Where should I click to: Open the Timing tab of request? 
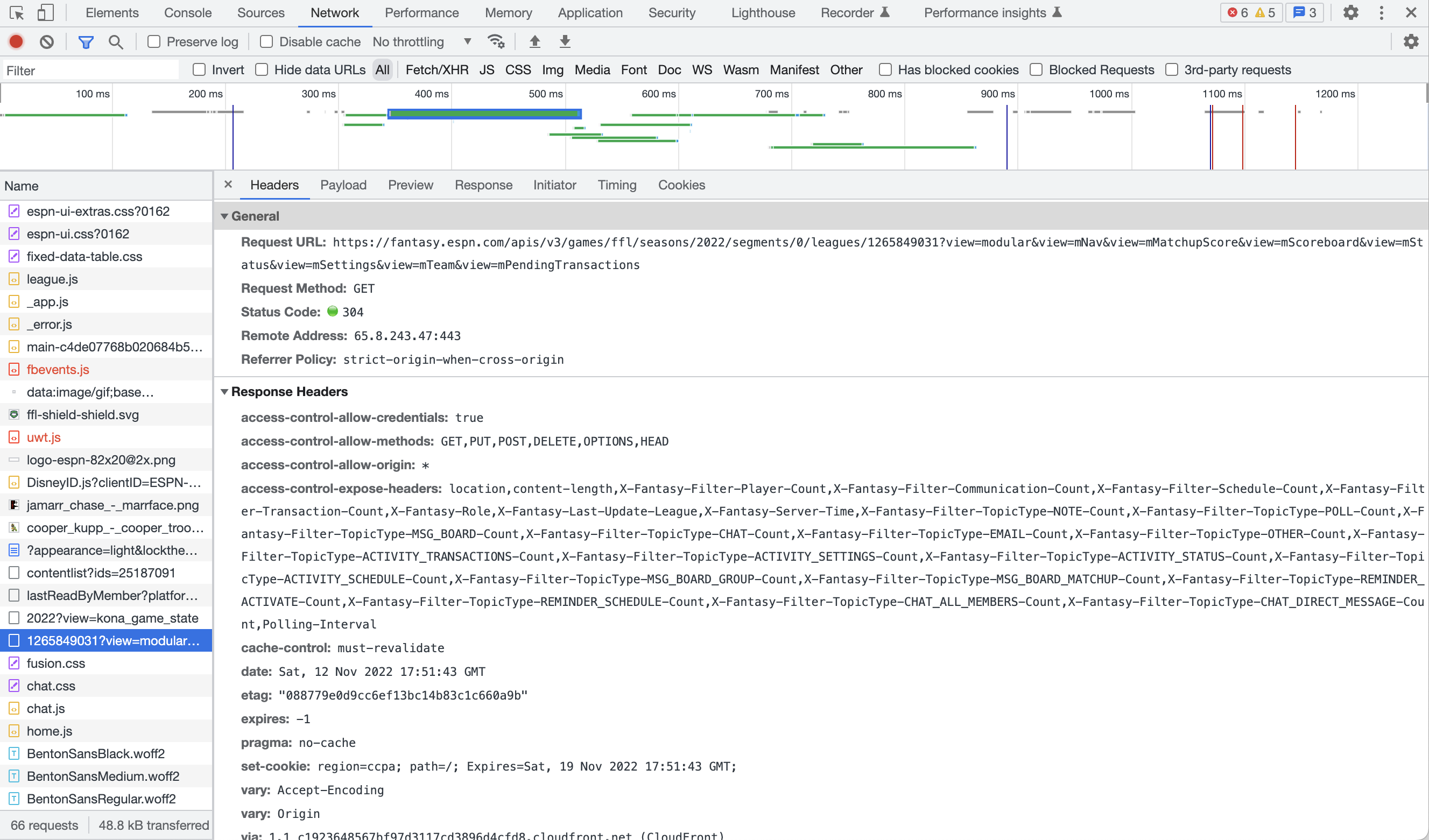(x=617, y=185)
